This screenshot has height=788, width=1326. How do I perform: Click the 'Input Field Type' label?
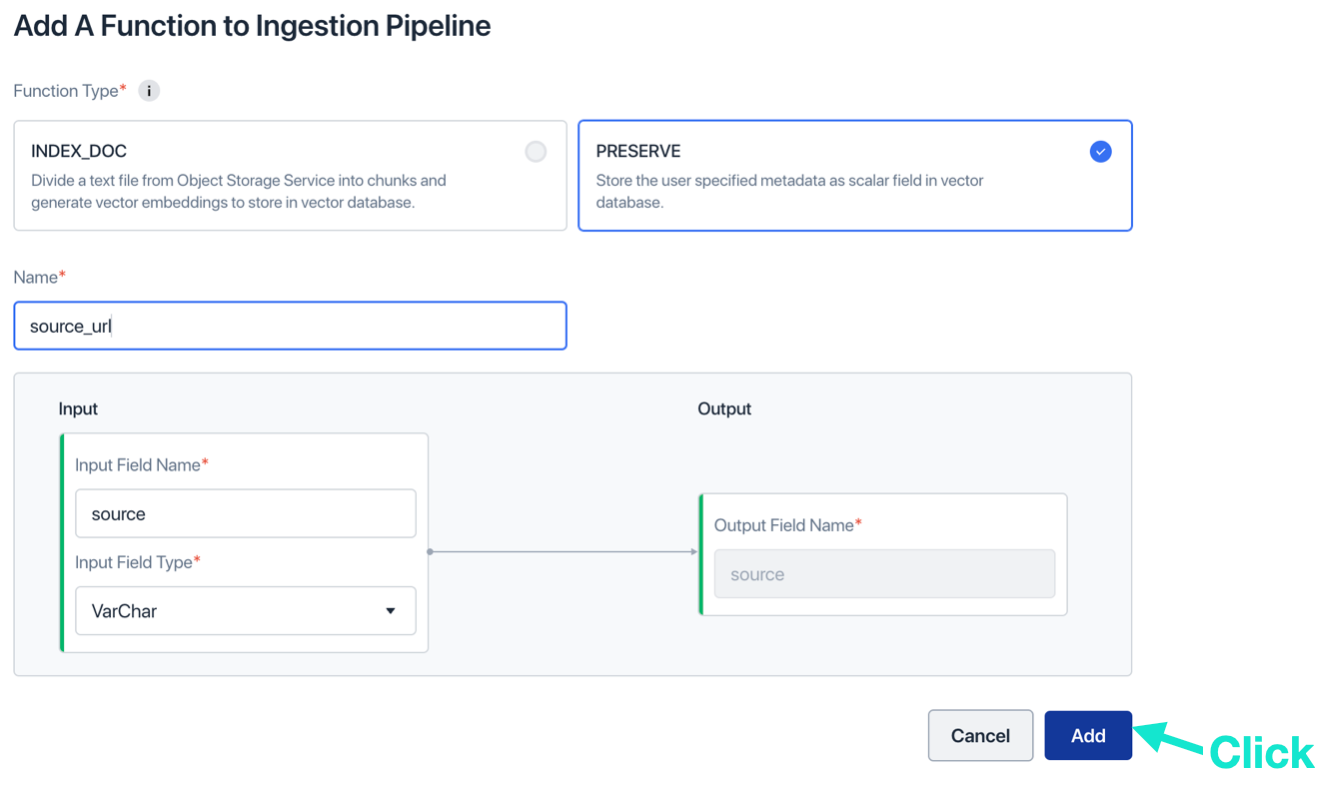(x=137, y=562)
